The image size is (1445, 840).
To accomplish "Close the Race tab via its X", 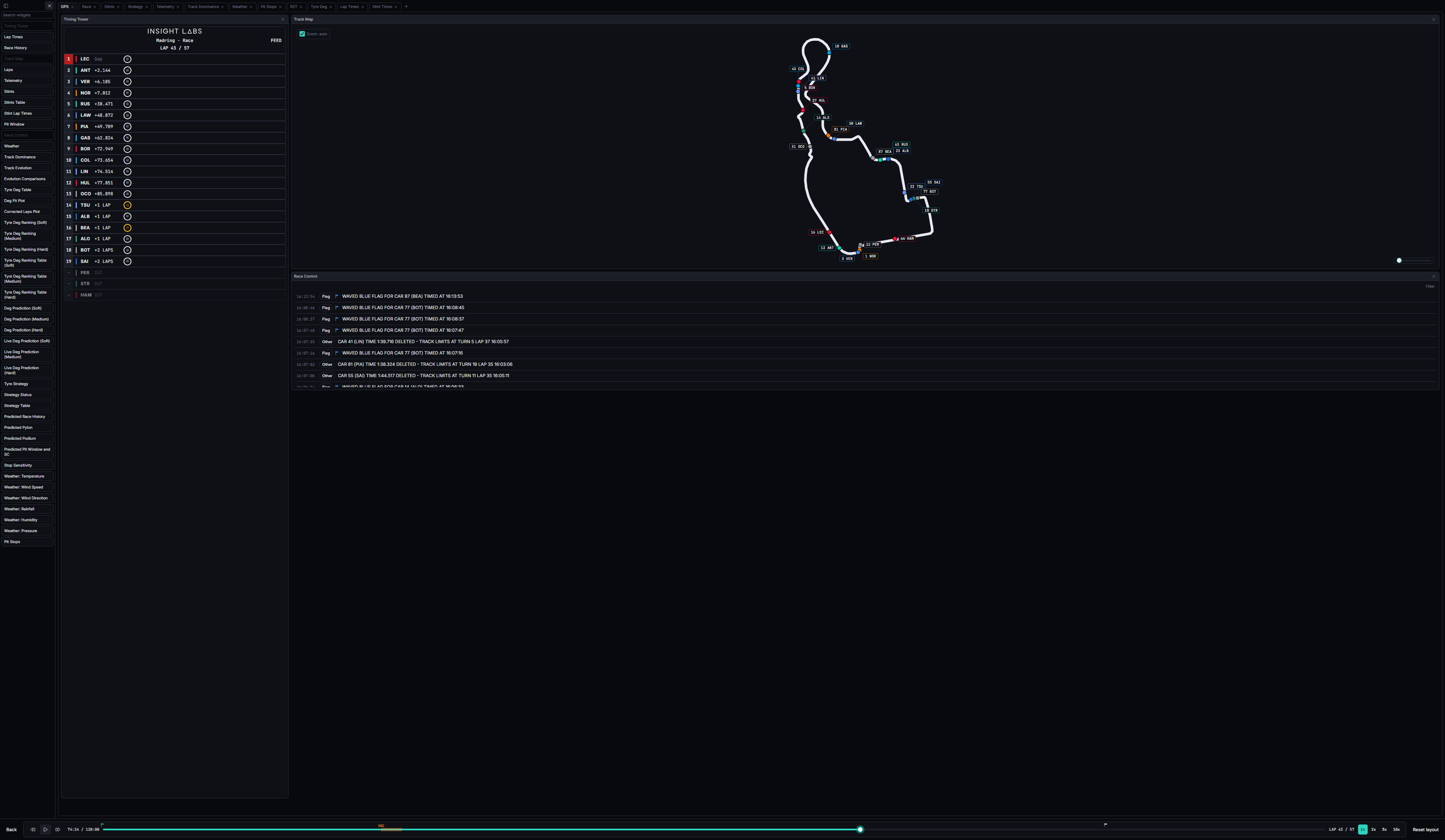I will [95, 7].
